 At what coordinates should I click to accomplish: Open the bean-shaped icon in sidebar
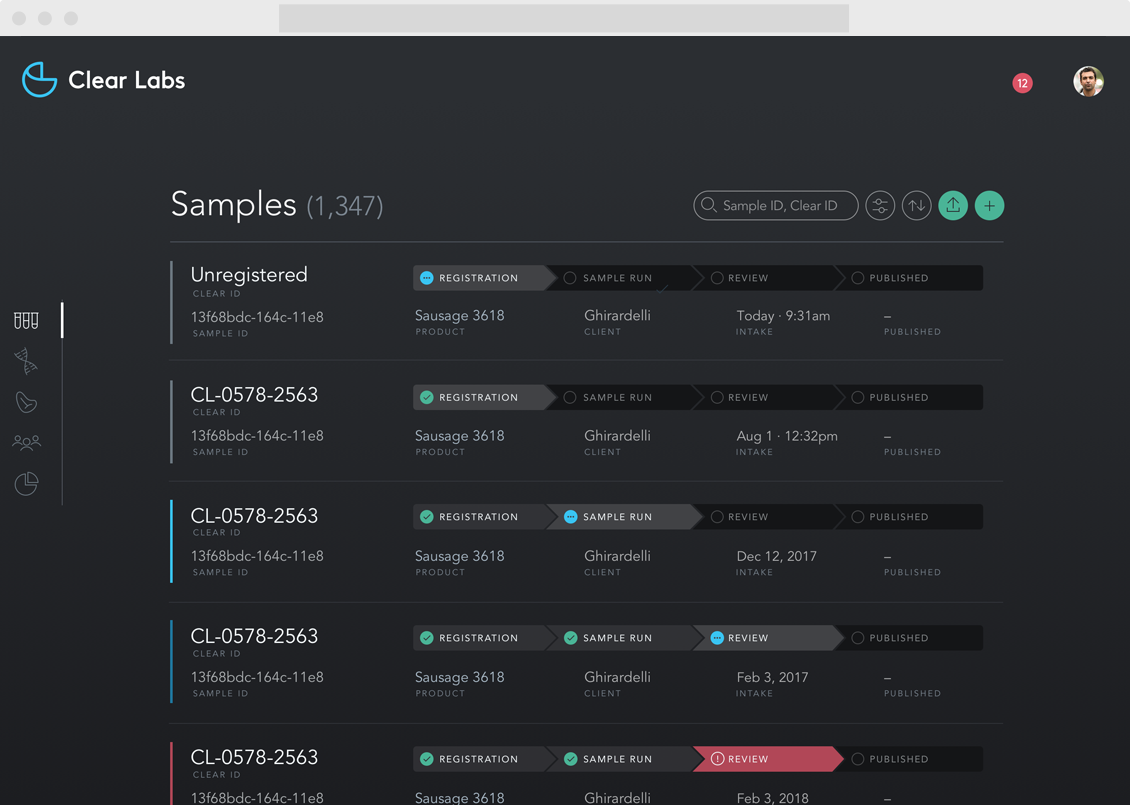[x=26, y=402]
